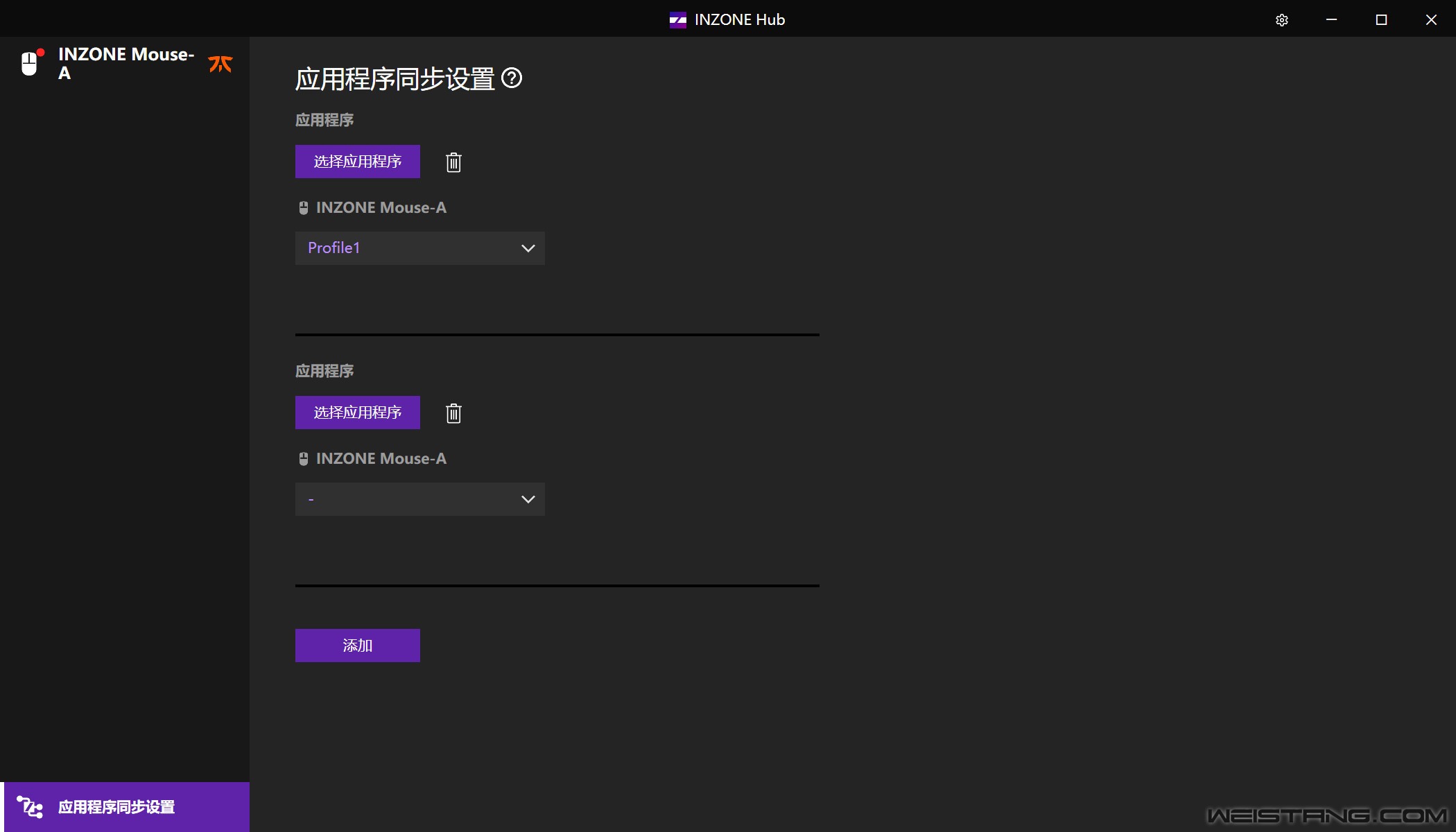1456x832 pixels.
Task: Open 应用程序同步设置 sidebar tab
Action: coord(125,807)
